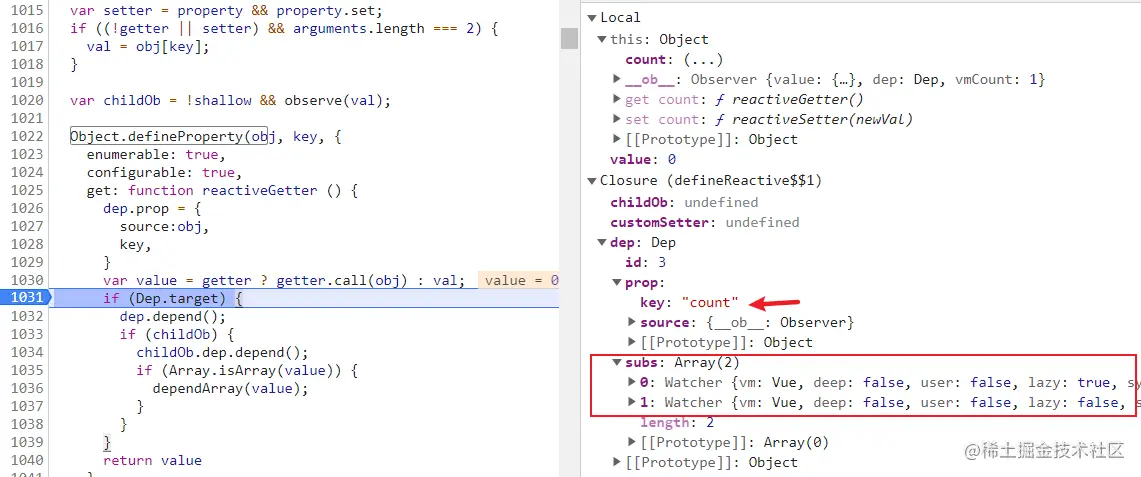
Task: Click 'var setter = property && property.set;' line
Action: pos(226,12)
